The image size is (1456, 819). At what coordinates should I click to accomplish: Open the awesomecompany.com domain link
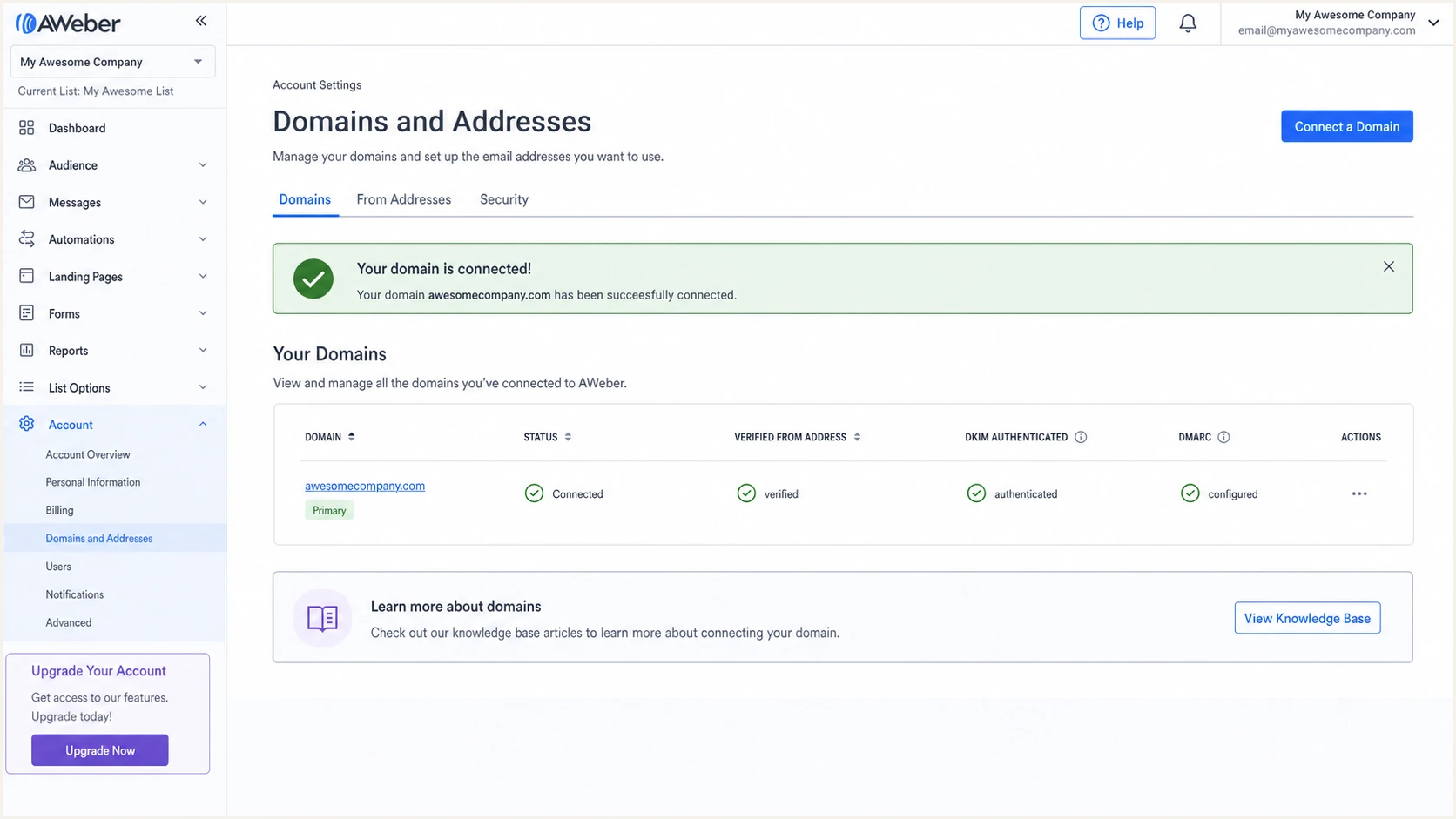pos(365,486)
